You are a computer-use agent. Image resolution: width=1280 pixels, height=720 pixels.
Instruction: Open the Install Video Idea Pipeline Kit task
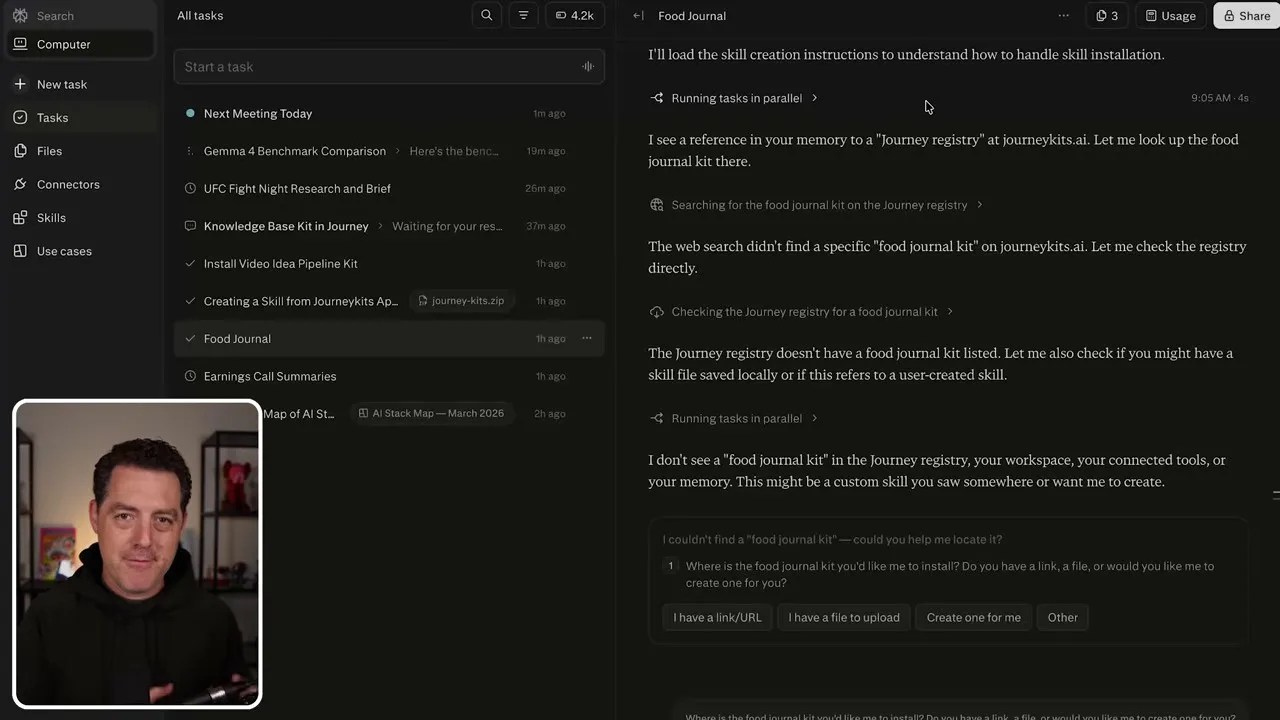click(389, 263)
